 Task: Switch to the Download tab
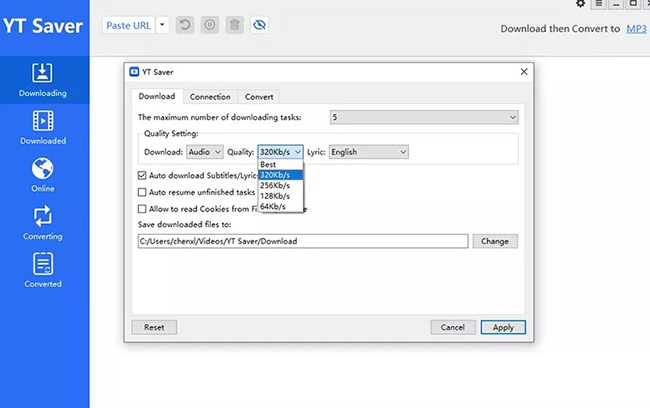pos(157,96)
